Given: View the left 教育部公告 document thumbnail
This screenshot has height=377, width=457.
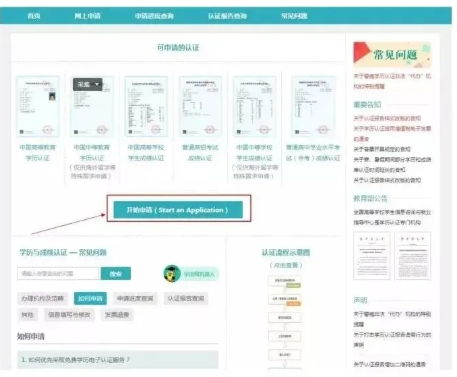Looking at the screenshot, I should point(372,255).
